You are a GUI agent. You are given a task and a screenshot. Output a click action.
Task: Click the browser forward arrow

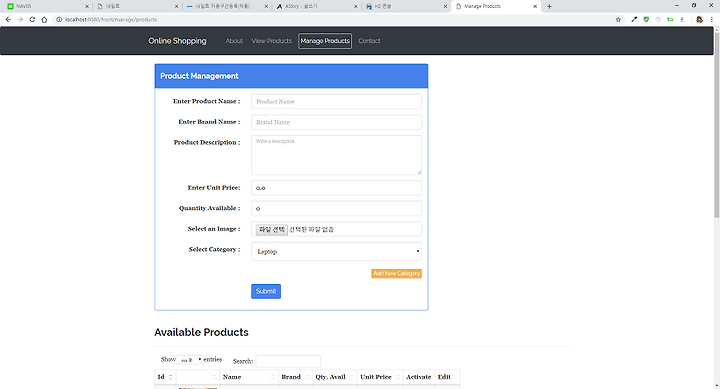tap(20, 19)
